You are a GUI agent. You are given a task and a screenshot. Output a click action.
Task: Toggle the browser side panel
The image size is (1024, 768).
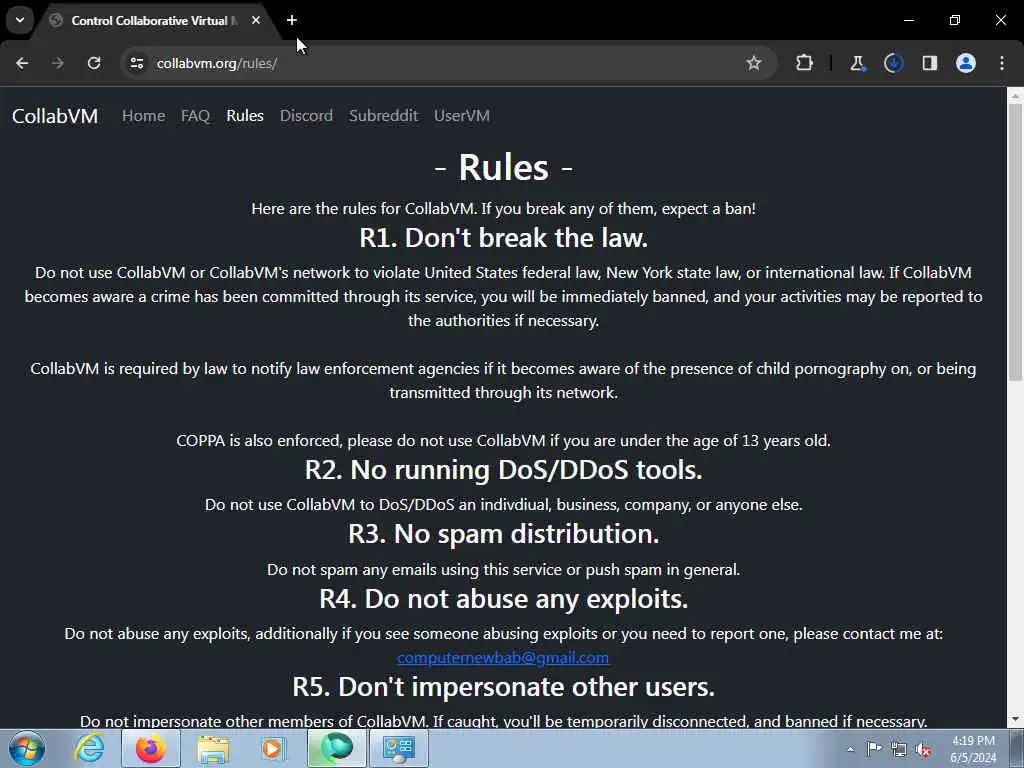[930, 63]
